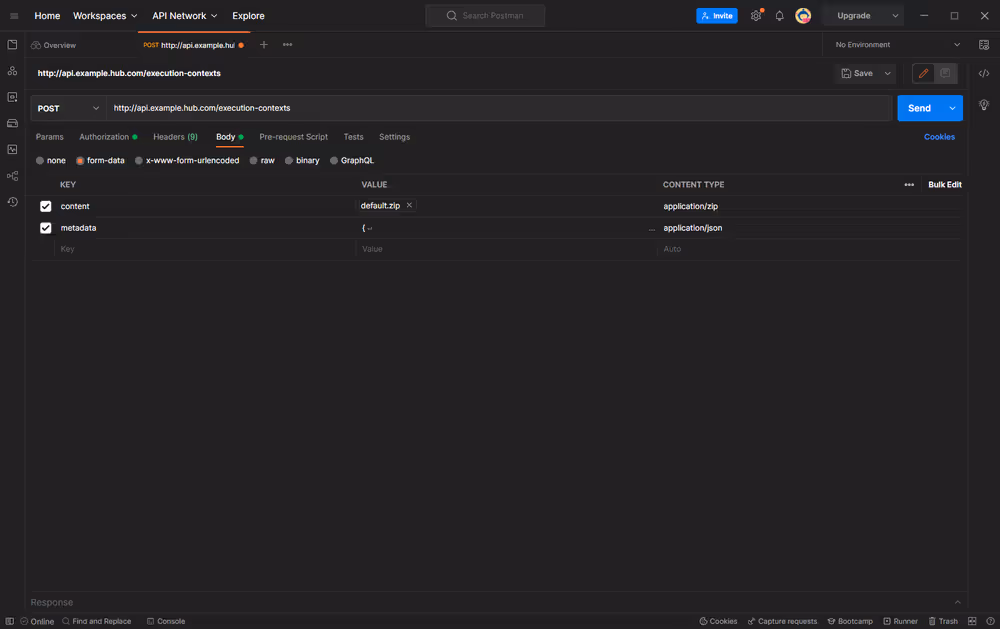
Task: Open Cookies via the link above the tabs
Action: (939, 137)
